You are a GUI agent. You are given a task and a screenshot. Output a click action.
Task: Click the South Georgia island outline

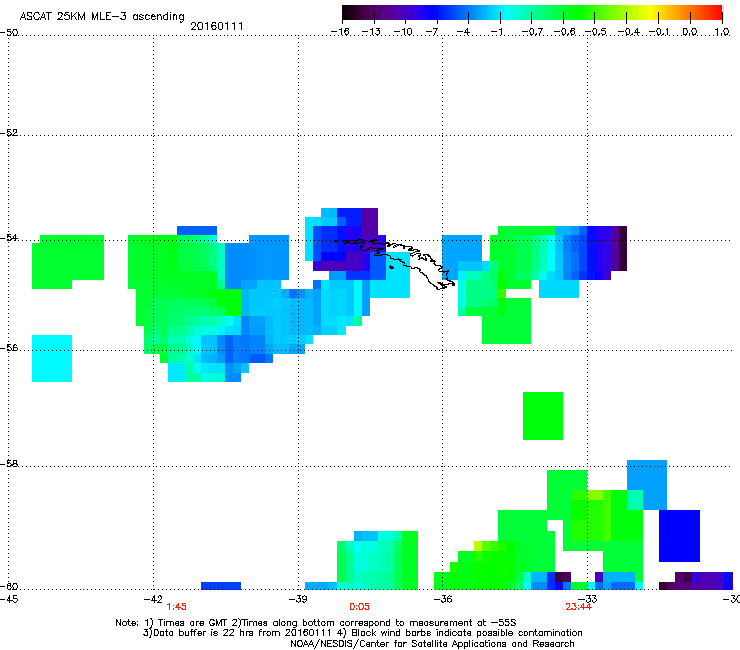395,263
